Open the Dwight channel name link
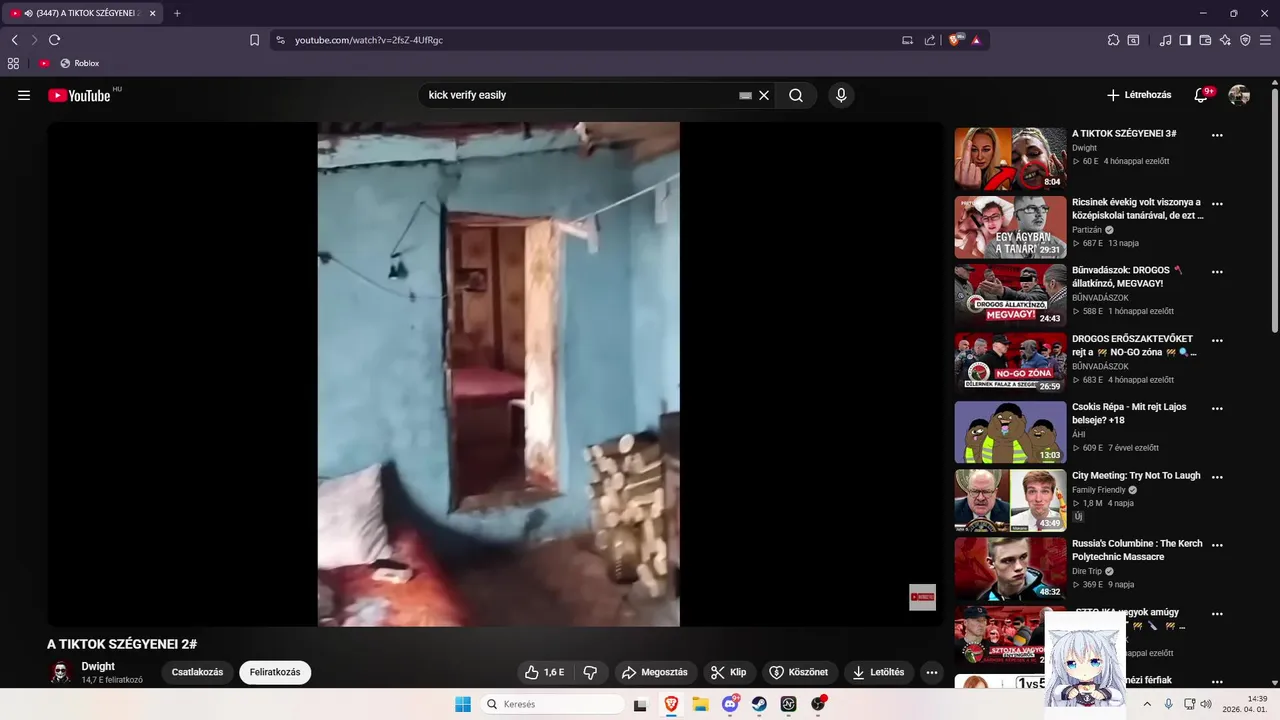 (98, 666)
